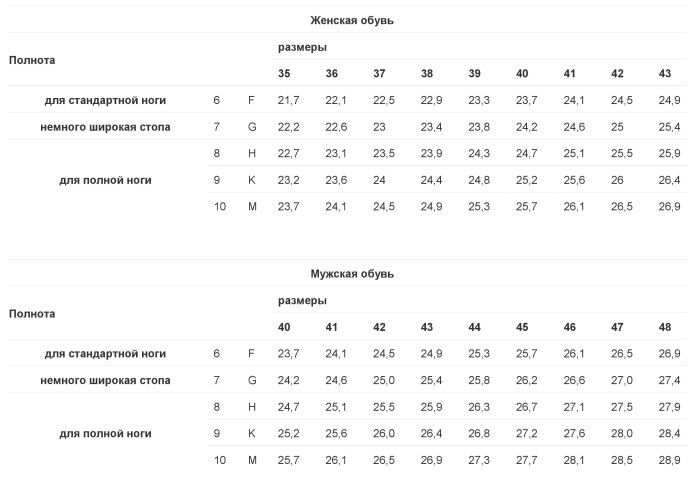Click 'для полной ноги' label in men's table
Image resolution: width=695 pixels, height=478 pixels.
[x=105, y=434]
